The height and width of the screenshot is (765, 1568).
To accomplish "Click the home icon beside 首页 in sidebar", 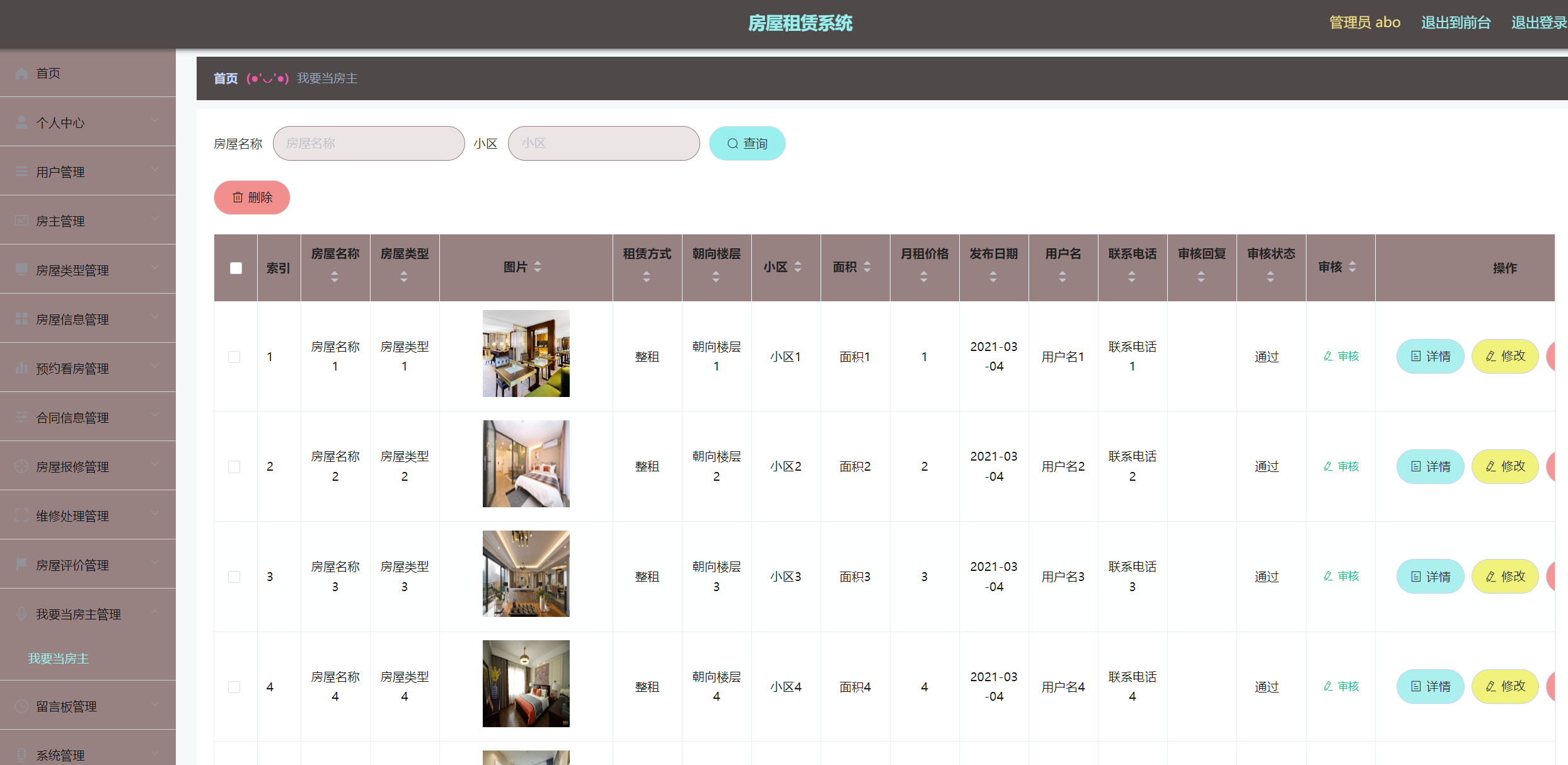I will pyautogui.click(x=21, y=73).
